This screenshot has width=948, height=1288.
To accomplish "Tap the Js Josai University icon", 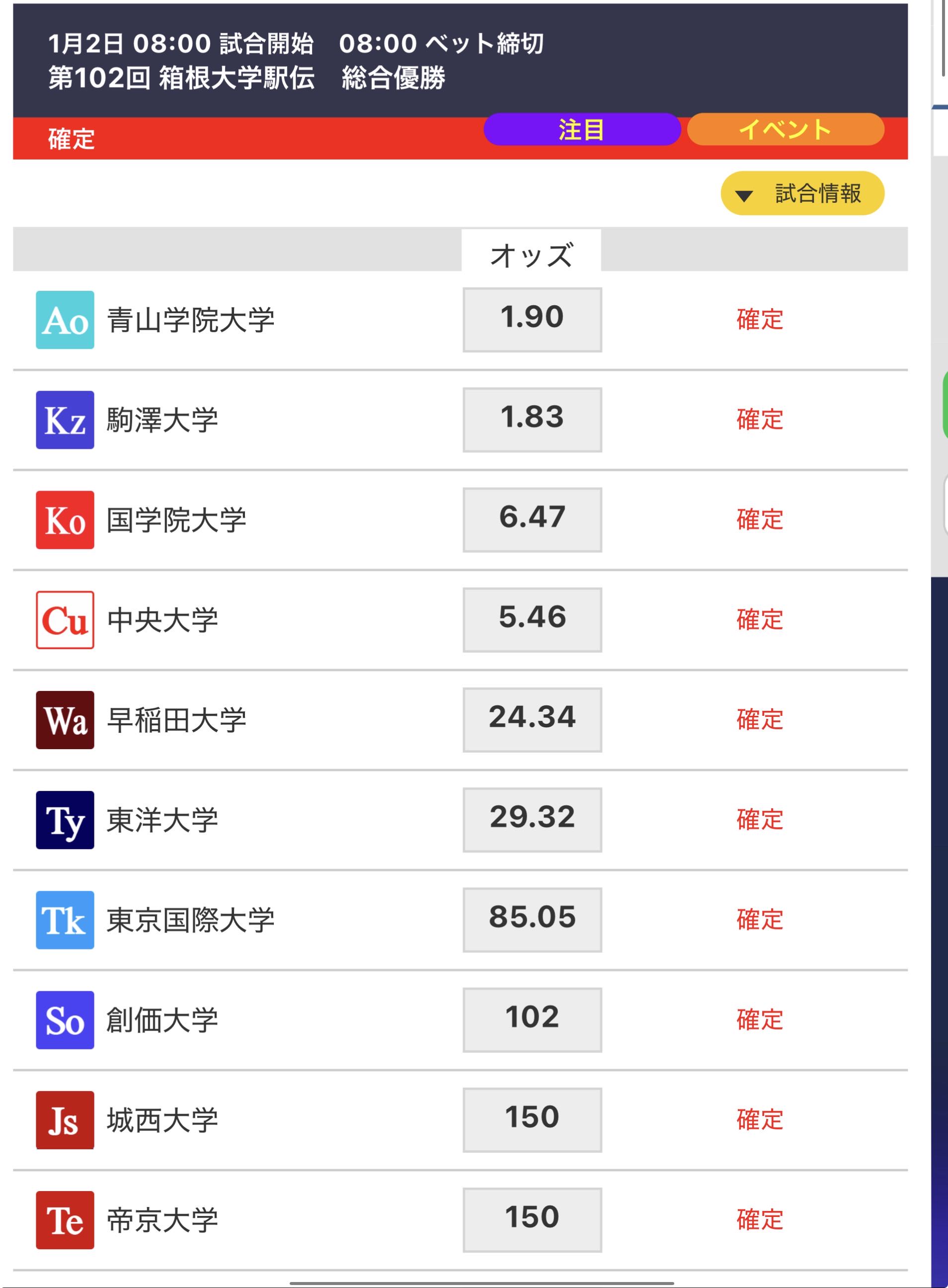I will (x=65, y=1120).
